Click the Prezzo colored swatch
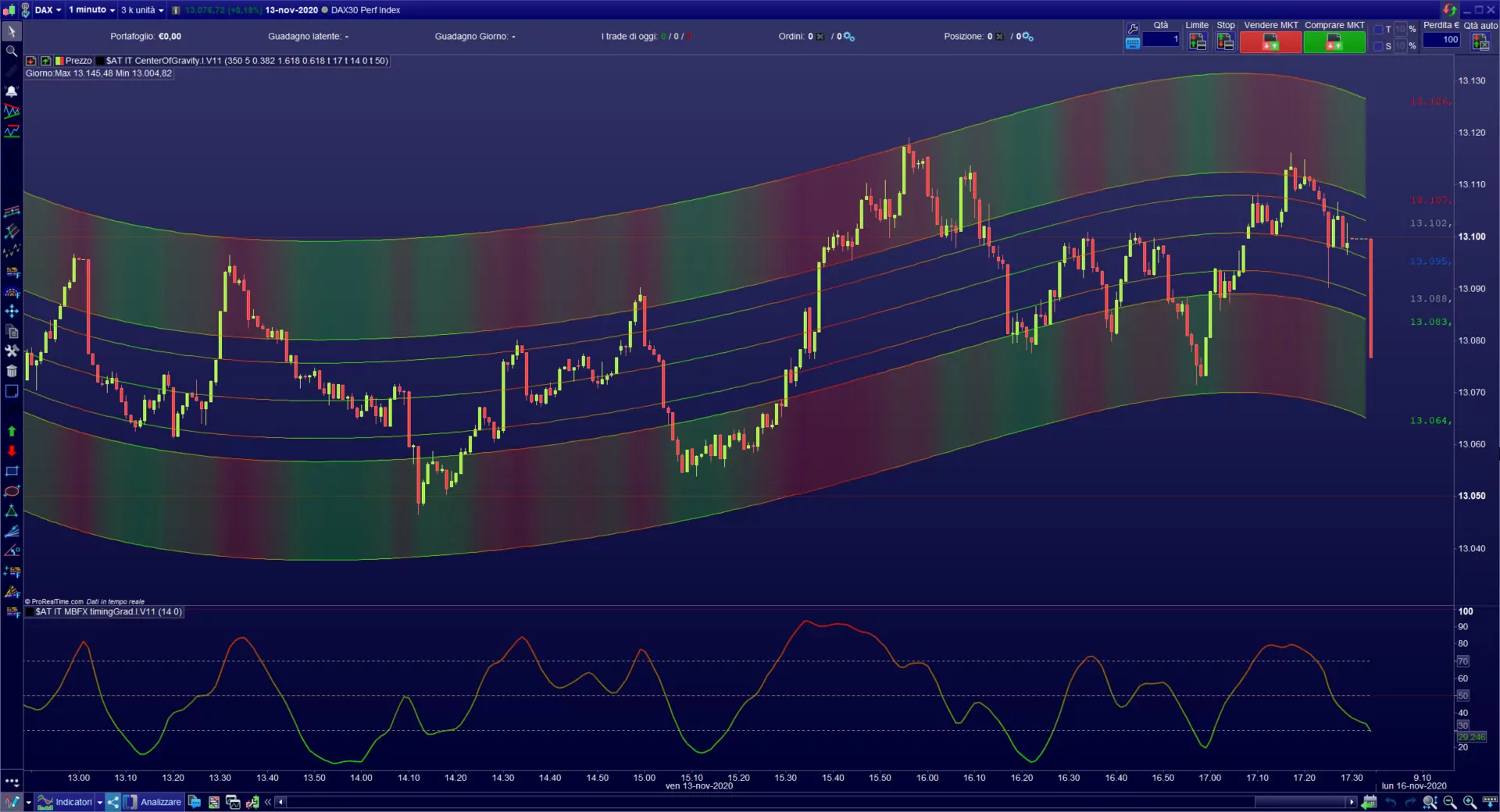This screenshot has height=812, width=1500. (59, 61)
